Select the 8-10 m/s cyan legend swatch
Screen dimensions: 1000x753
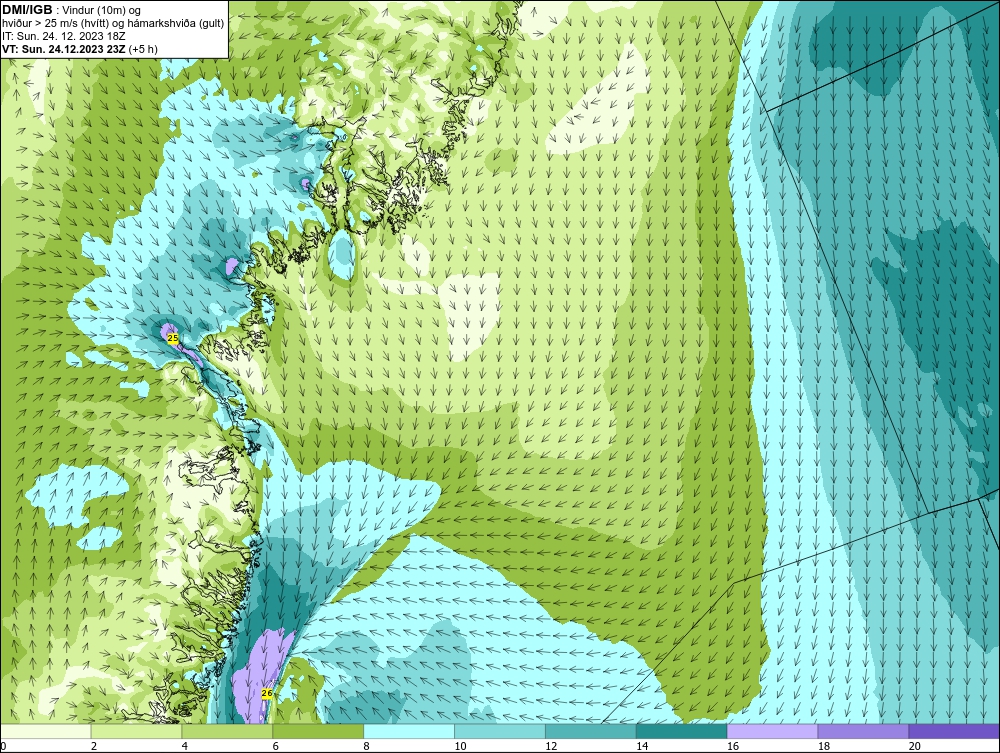(x=409, y=731)
